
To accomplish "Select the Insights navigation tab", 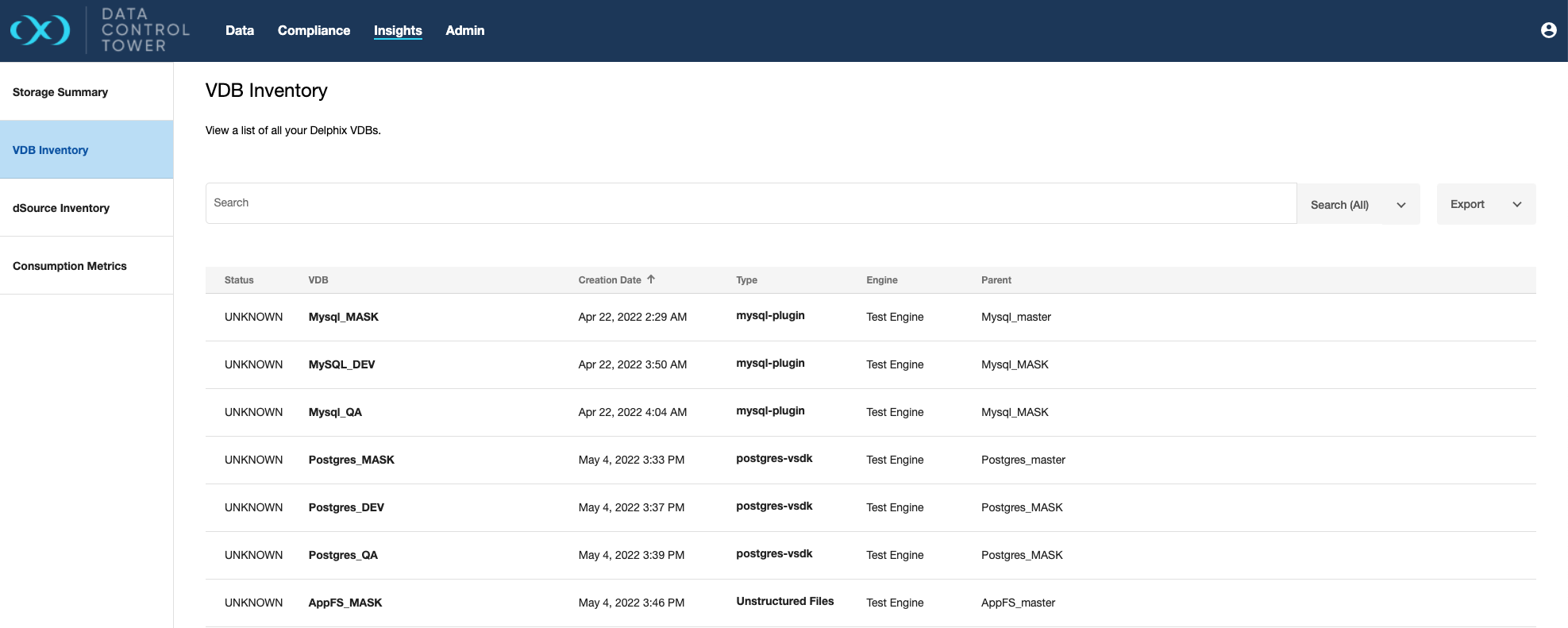I will (x=398, y=30).
